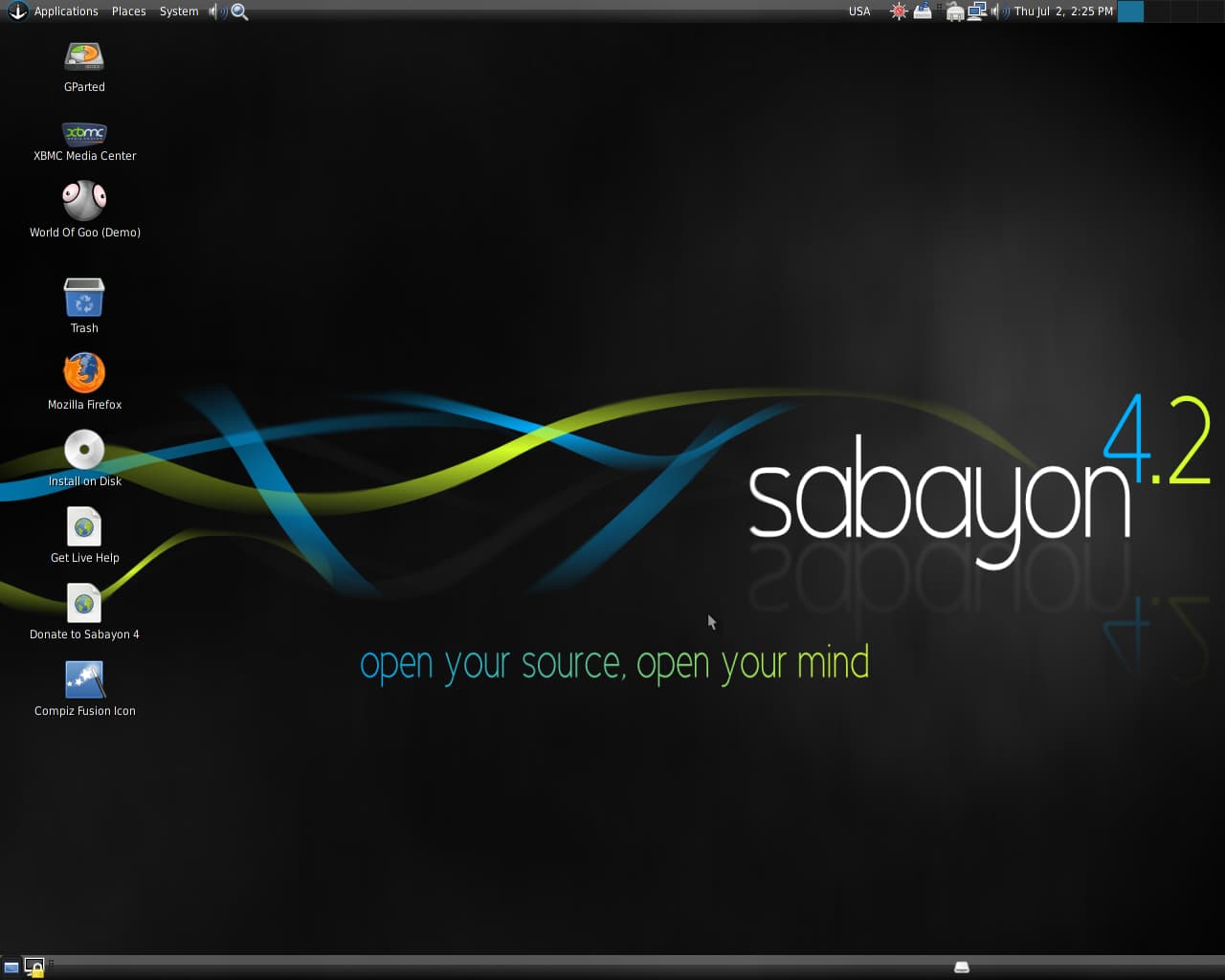
Task: Click the network monitor tray icon
Action: pyautogui.click(x=977, y=11)
